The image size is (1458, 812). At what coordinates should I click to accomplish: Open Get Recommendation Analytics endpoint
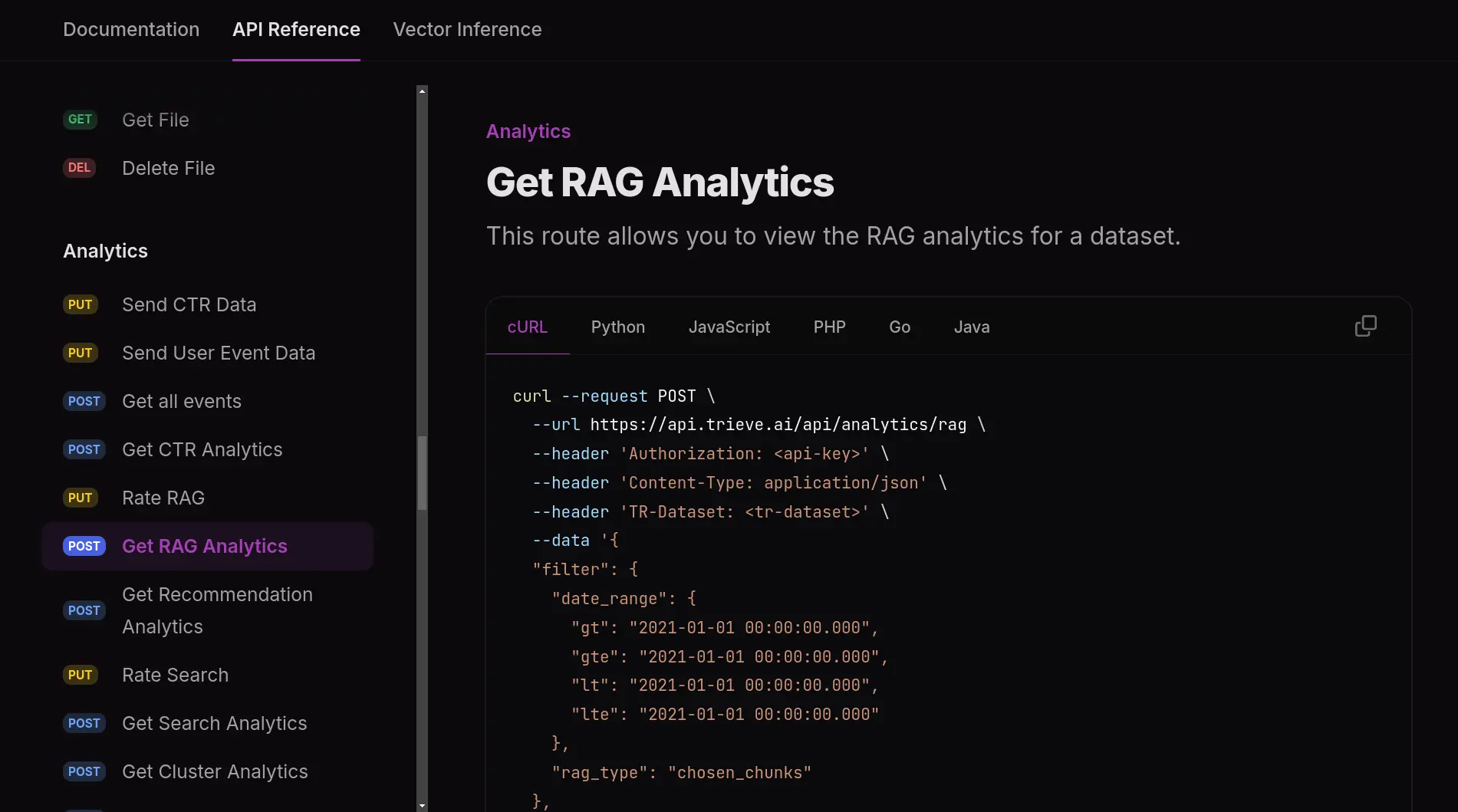(x=217, y=610)
